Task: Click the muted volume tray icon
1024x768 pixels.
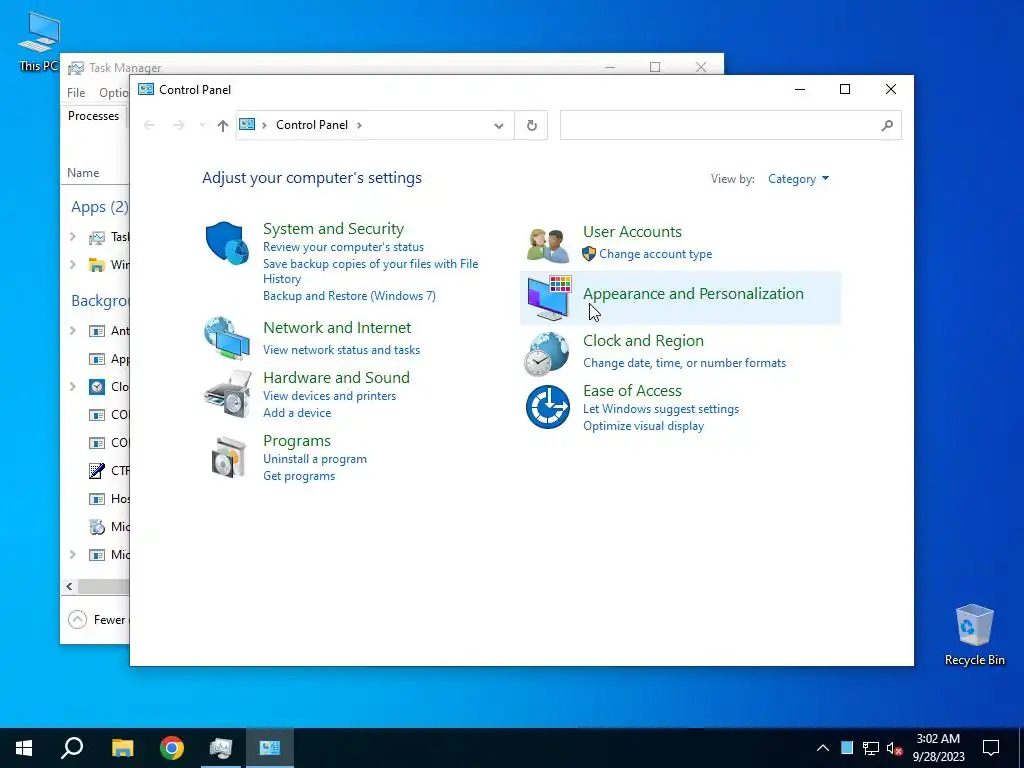Action: (894, 748)
